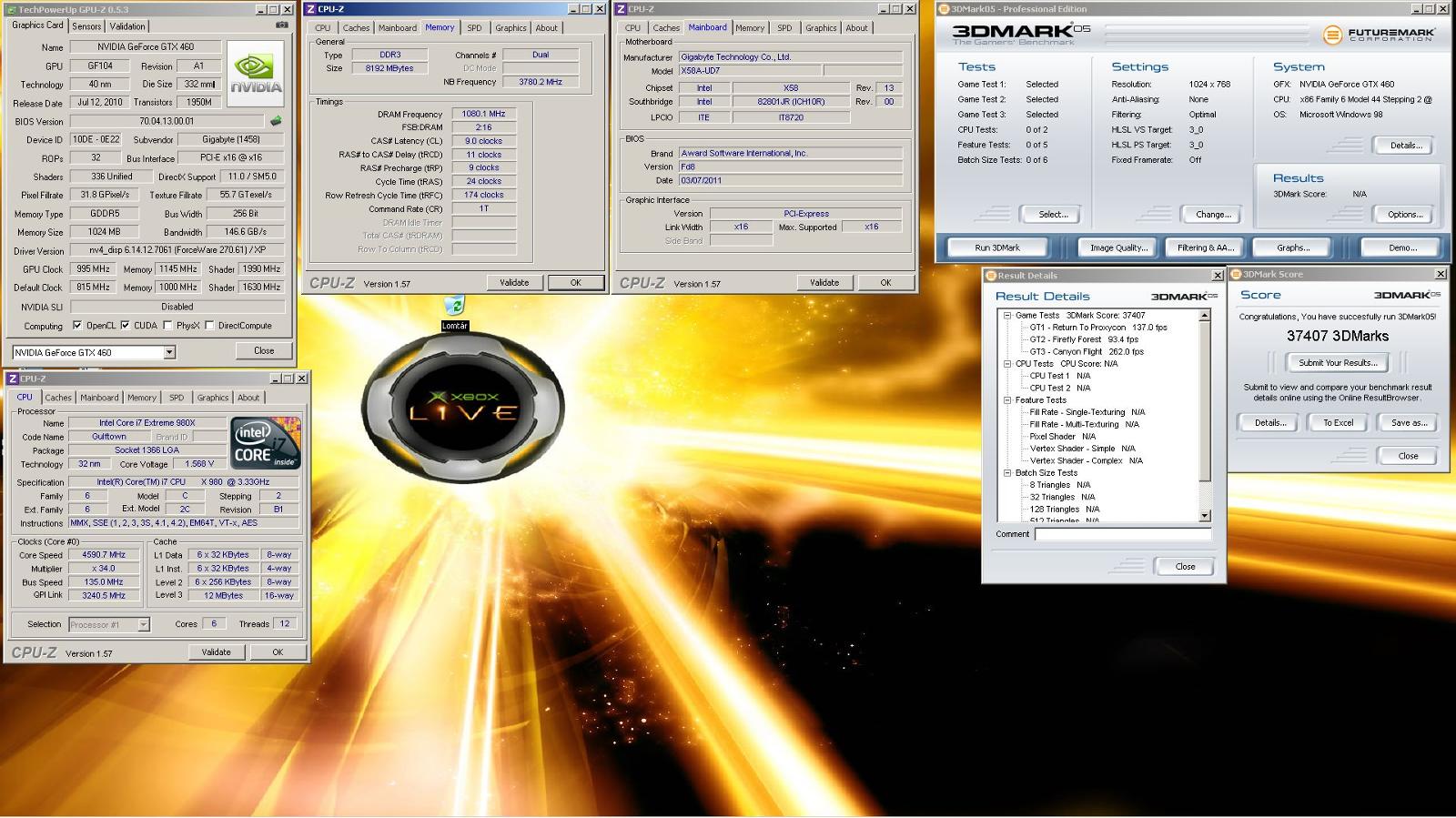Click the Image Quality button

pyautogui.click(x=1118, y=247)
